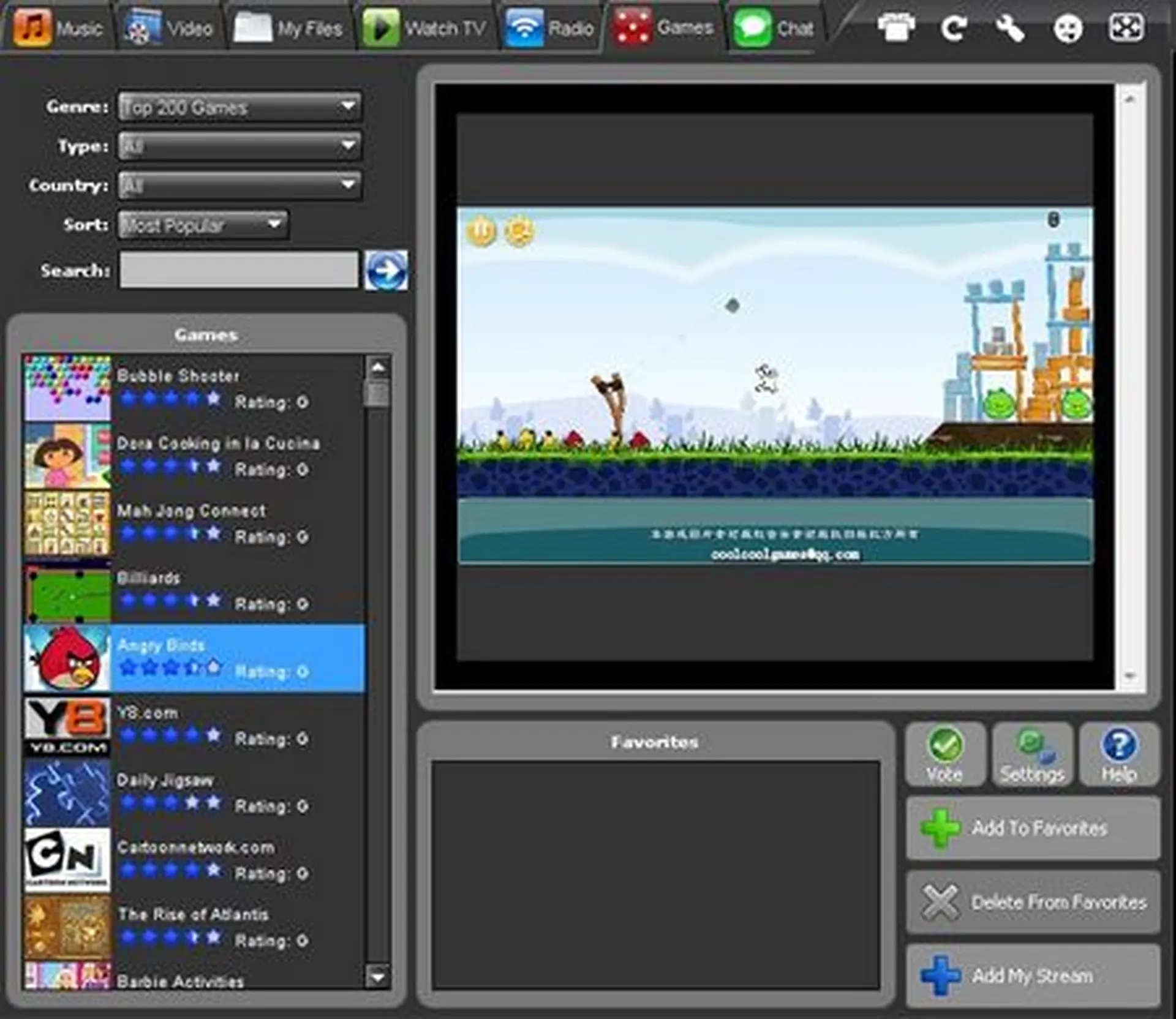
Task: Click the Bubble Shooter title text
Action: [x=178, y=375]
